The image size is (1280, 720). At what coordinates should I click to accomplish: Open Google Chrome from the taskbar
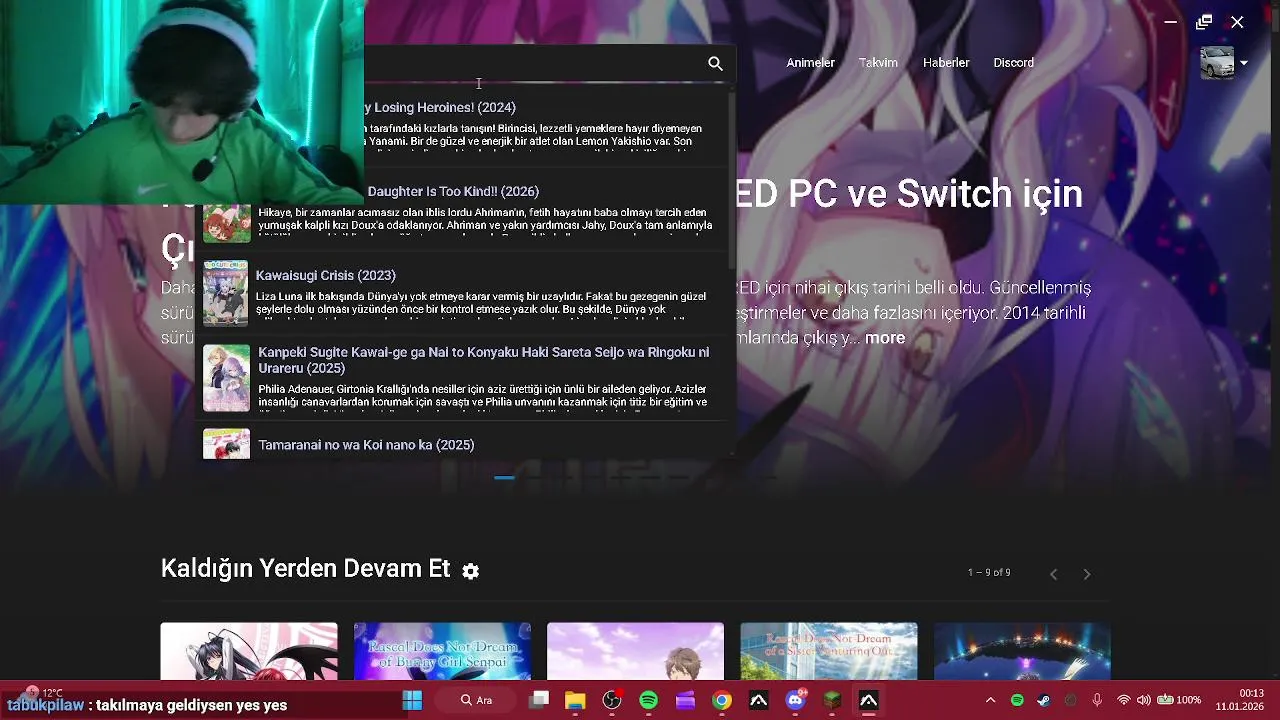tap(722, 700)
